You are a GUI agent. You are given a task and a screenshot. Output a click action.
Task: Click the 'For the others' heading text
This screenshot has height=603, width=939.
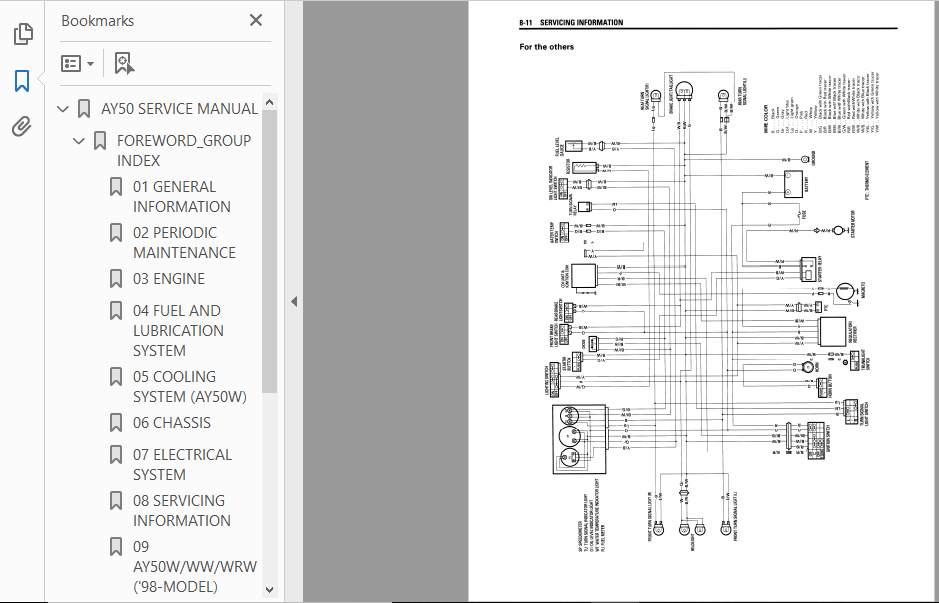pos(546,47)
